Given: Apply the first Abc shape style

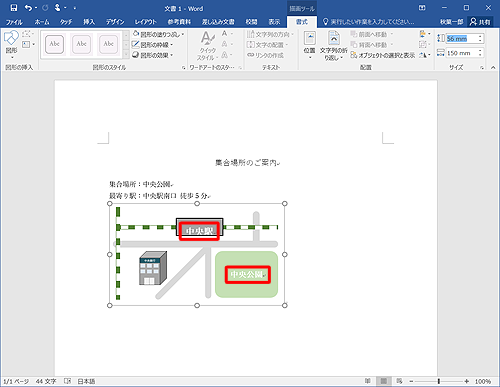Looking at the screenshot, I should click(x=54, y=44).
